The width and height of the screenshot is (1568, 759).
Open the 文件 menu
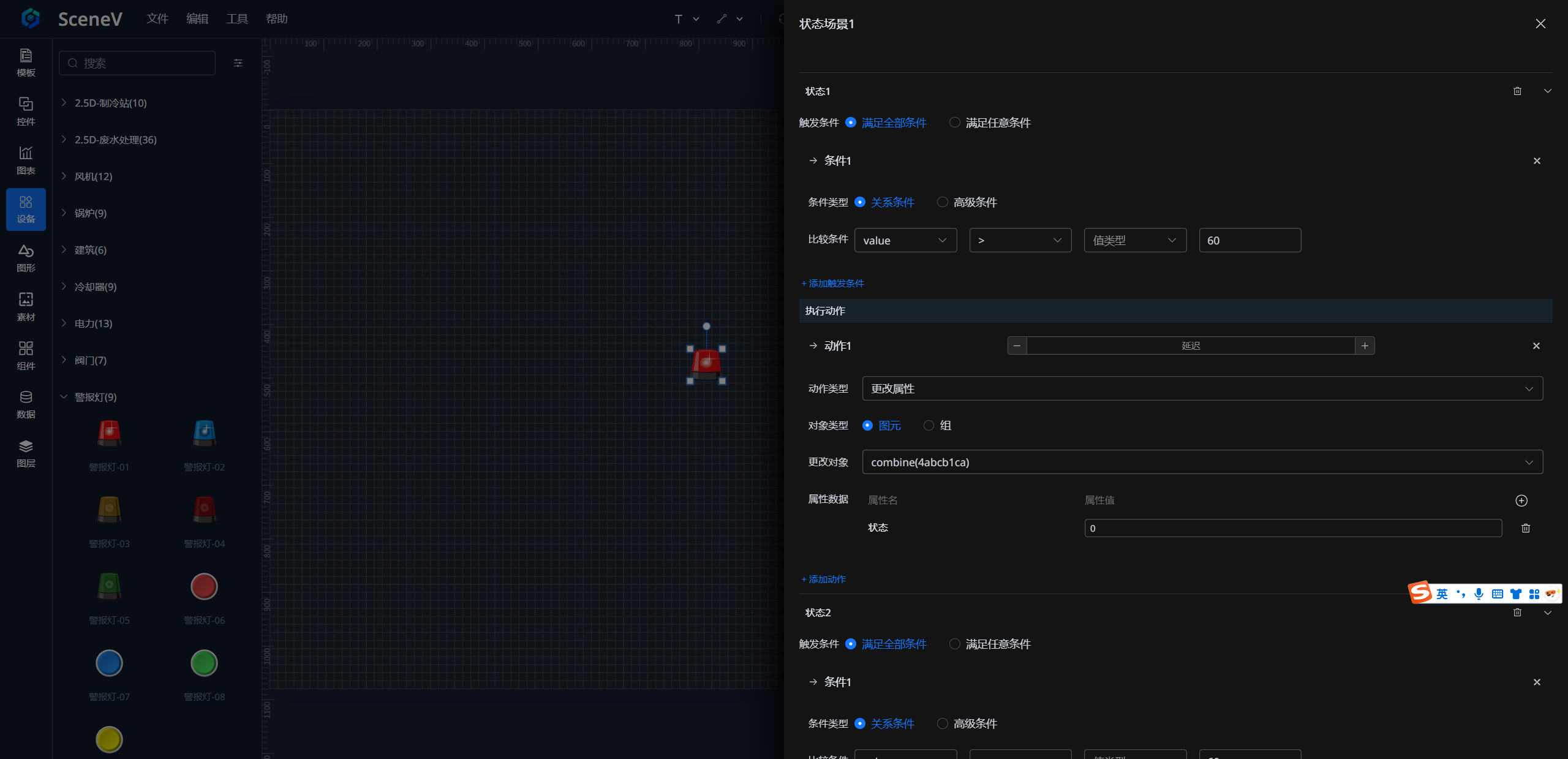157,19
